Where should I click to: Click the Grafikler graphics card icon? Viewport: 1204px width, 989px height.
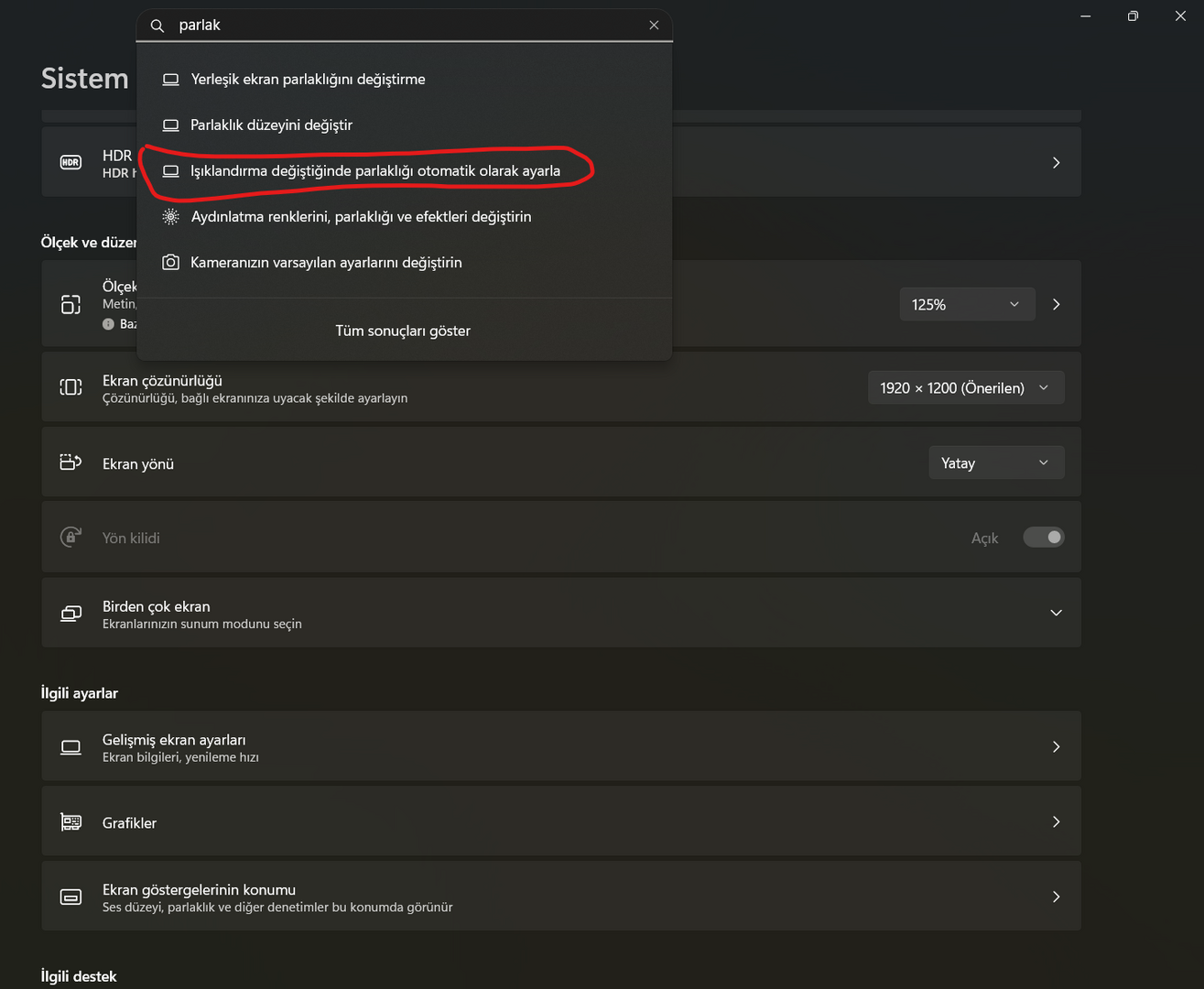coord(71,822)
